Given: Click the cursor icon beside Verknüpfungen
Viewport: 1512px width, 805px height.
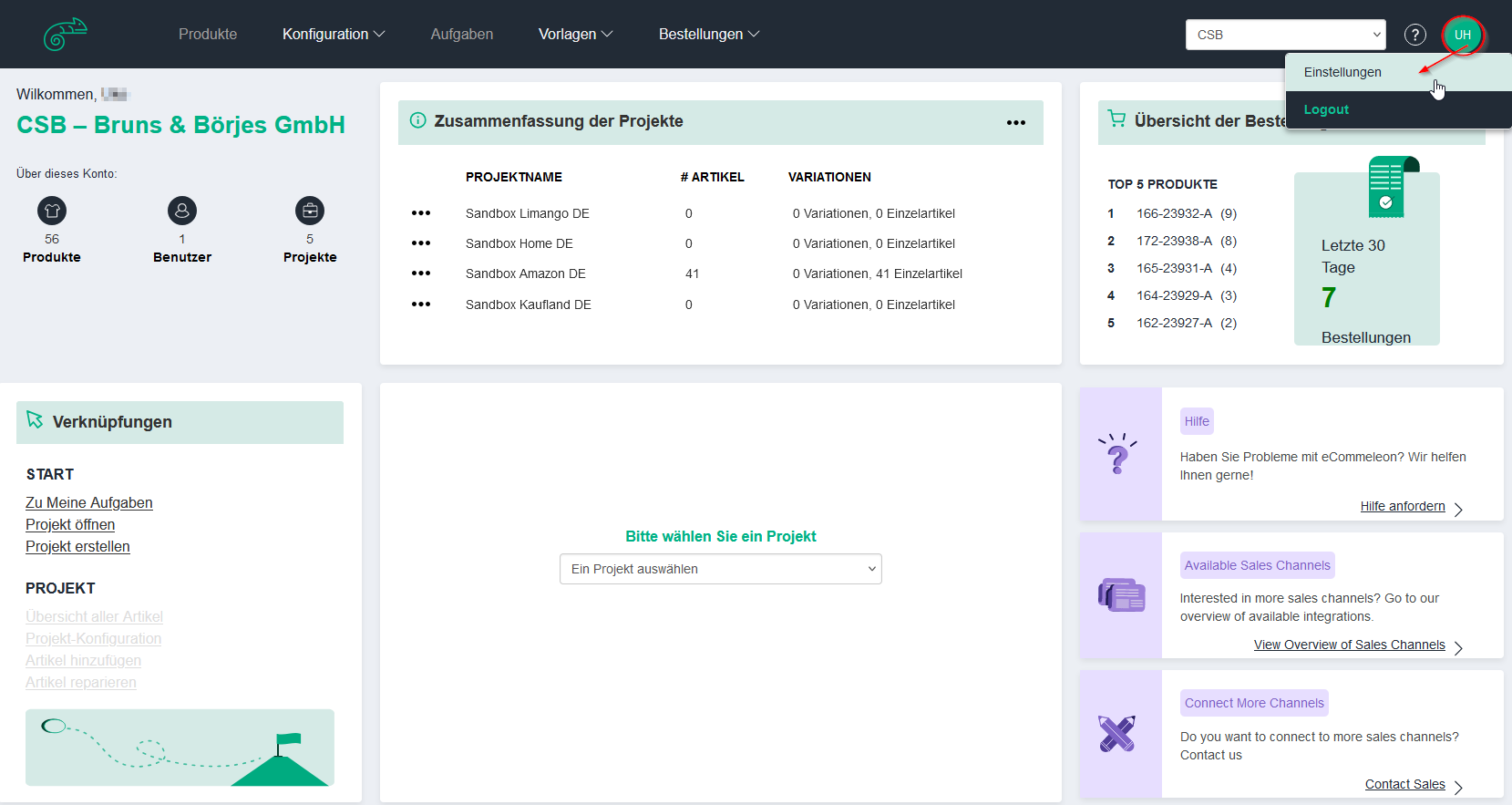Looking at the screenshot, I should 35,419.
